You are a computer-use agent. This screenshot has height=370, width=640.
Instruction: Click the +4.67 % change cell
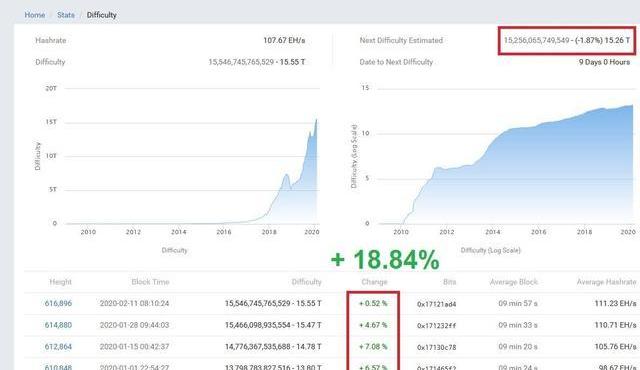[373, 325]
